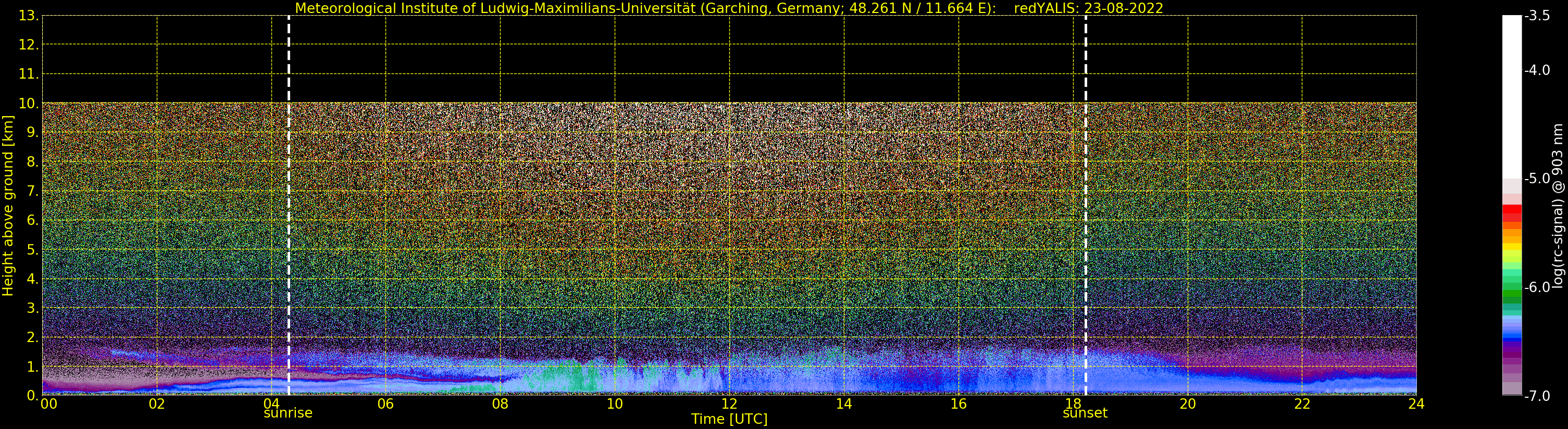Click the '14' tick on the time axis
This screenshot has height=429, width=1568.
click(844, 404)
